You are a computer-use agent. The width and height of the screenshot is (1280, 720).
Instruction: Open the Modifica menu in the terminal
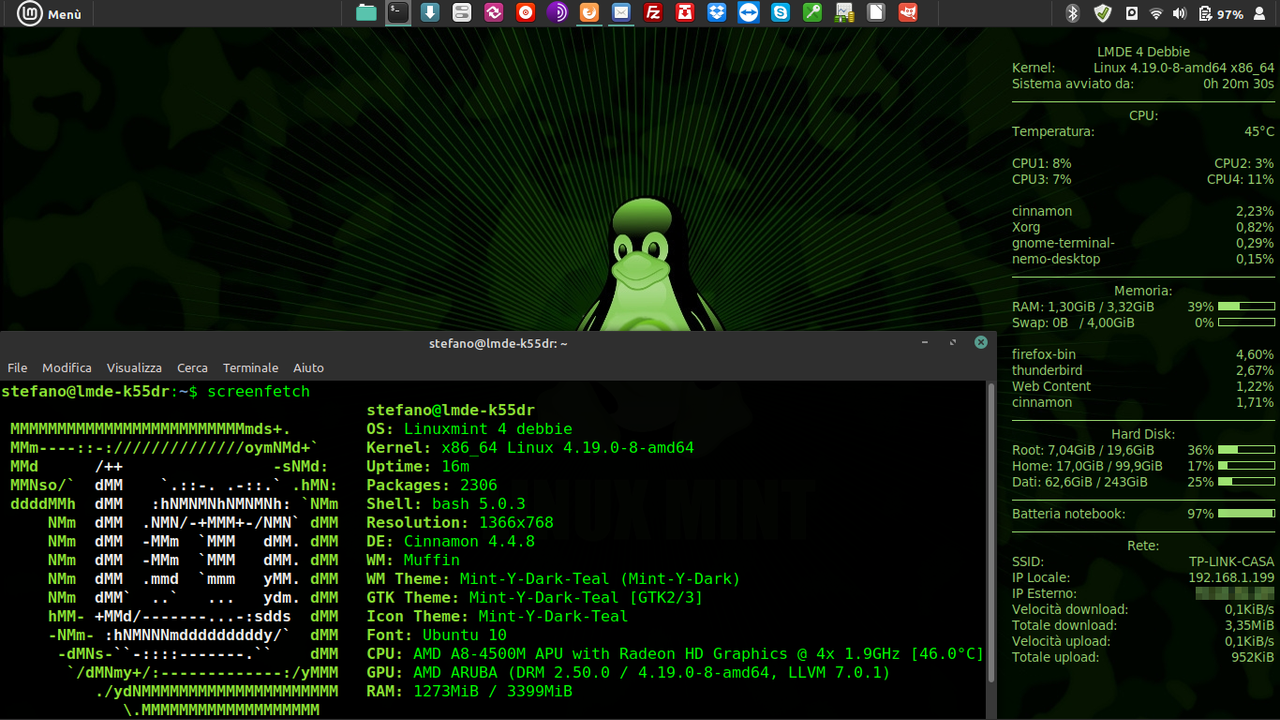(67, 368)
